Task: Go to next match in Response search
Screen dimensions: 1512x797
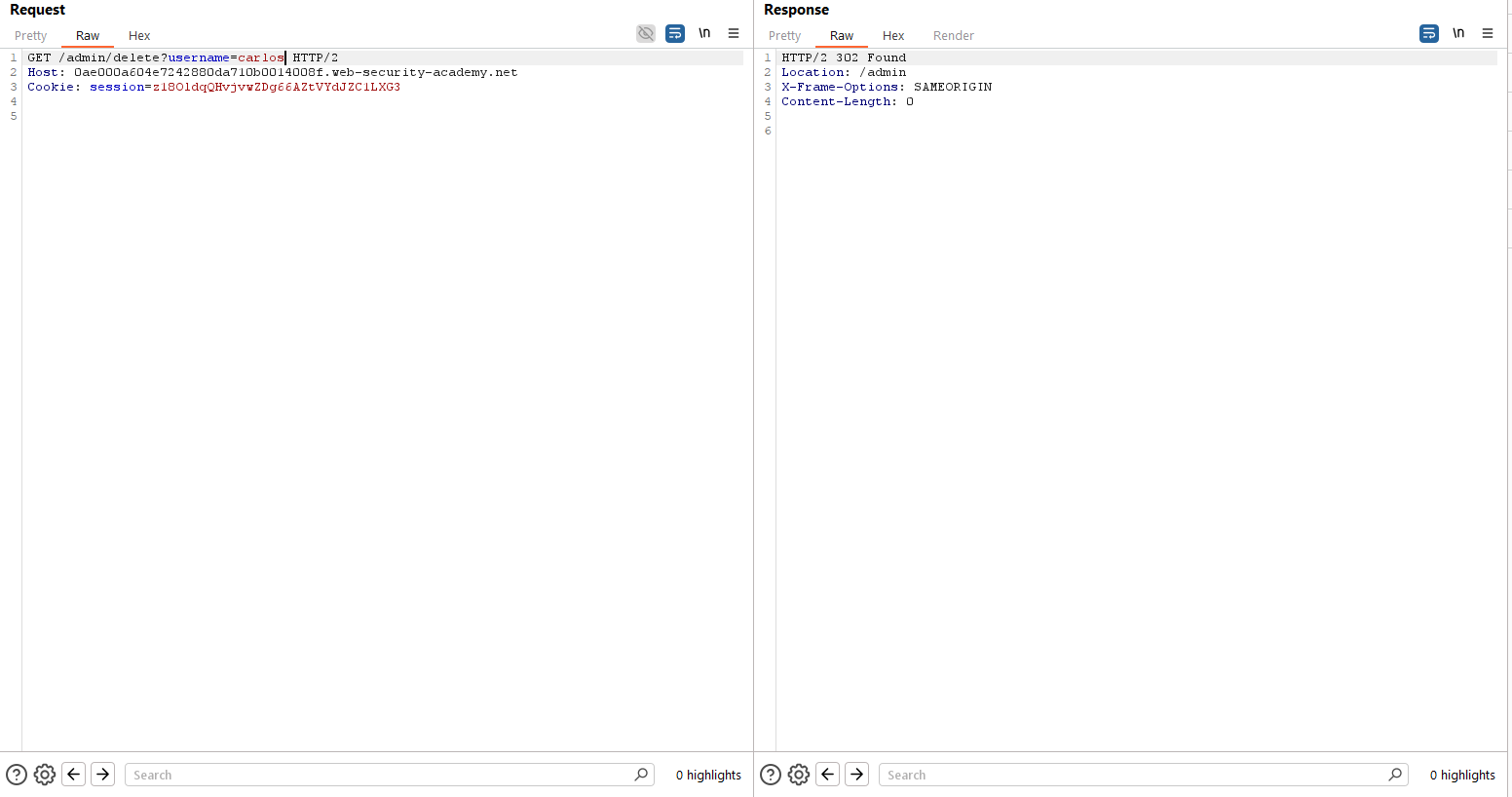Action: click(x=857, y=775)
